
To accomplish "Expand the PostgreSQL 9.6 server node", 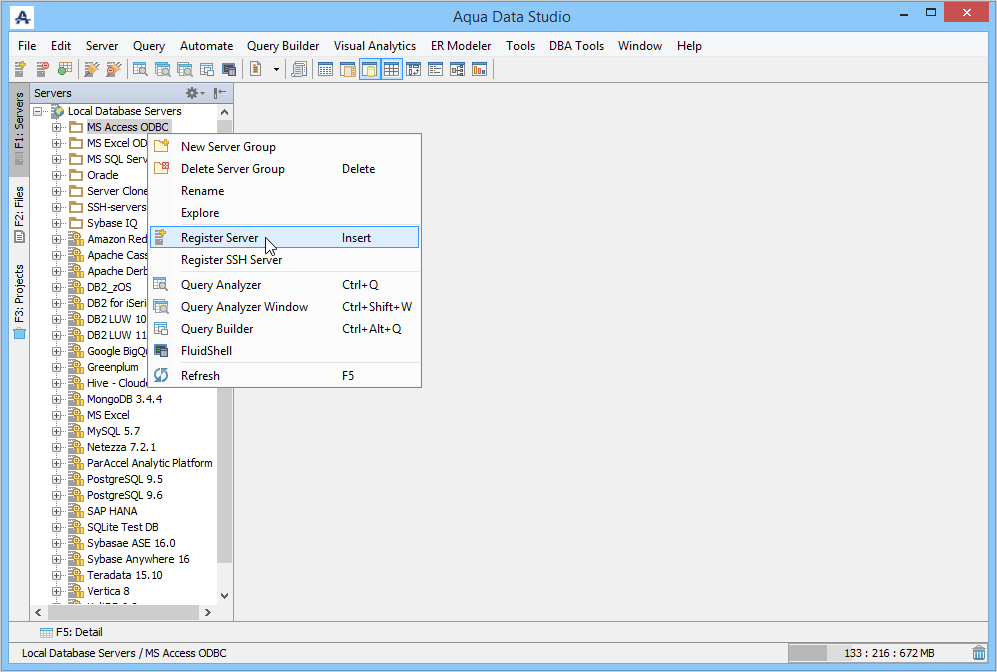I will coord(57,495).
